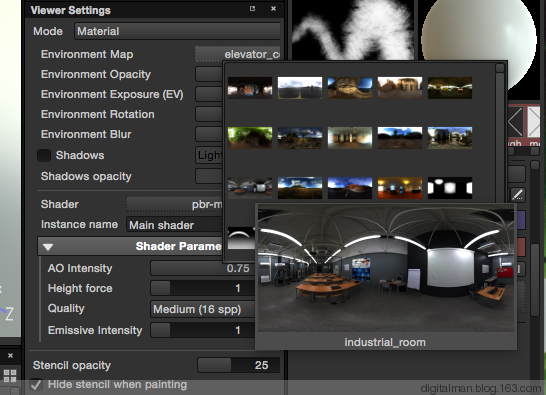
Task: Select the orange-lit room environment thumbnail
Action: [400, 188]
